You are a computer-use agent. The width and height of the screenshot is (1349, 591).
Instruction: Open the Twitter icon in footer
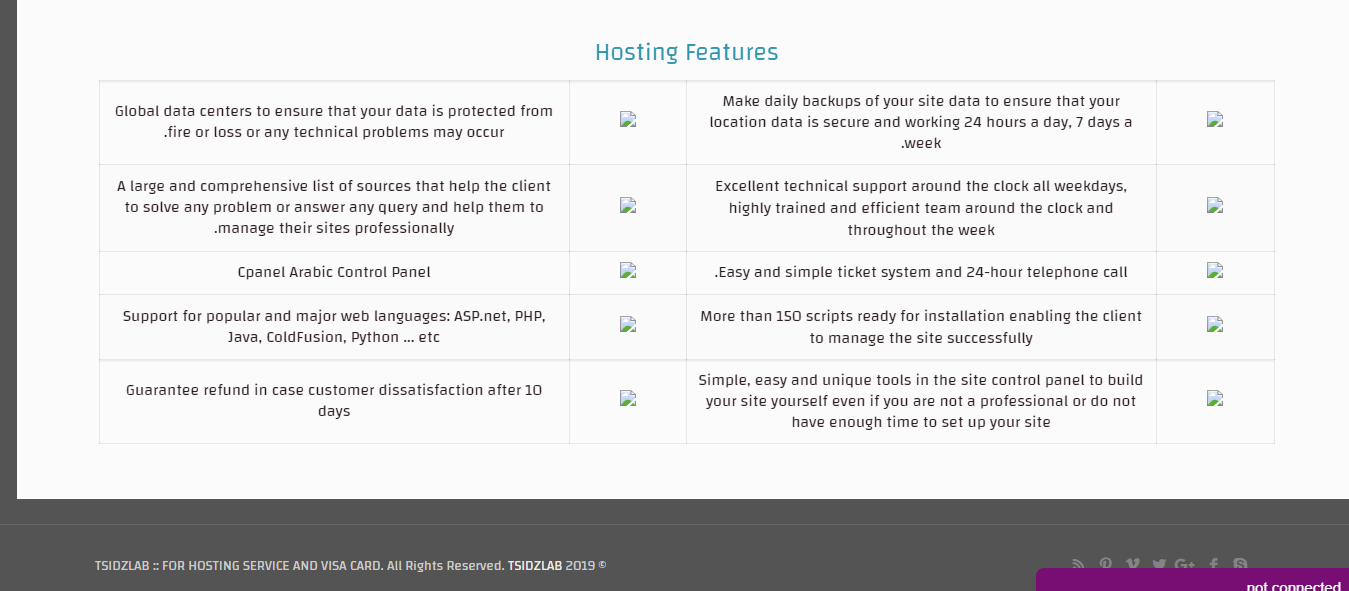1159,564
